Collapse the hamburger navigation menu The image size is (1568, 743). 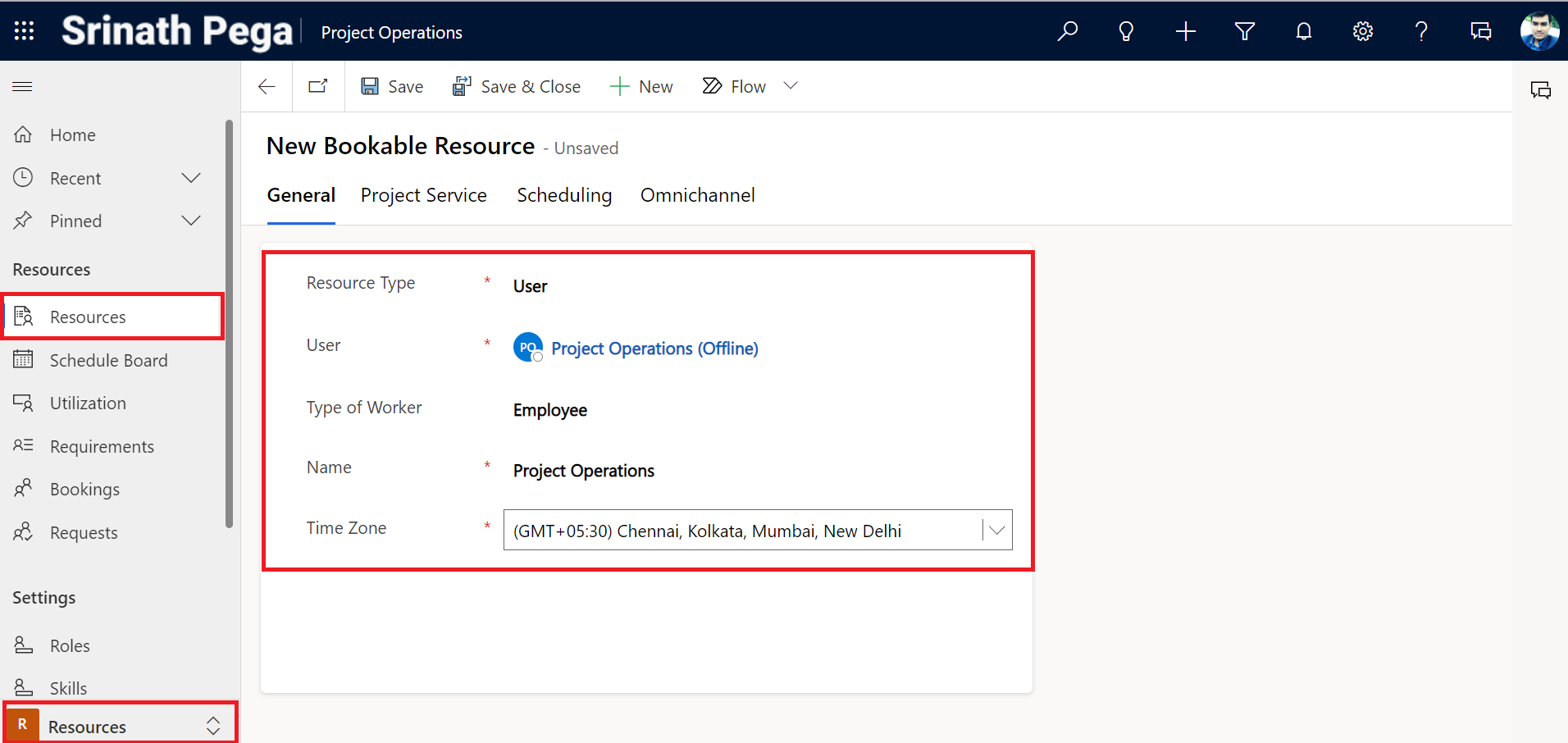(23, 86)
